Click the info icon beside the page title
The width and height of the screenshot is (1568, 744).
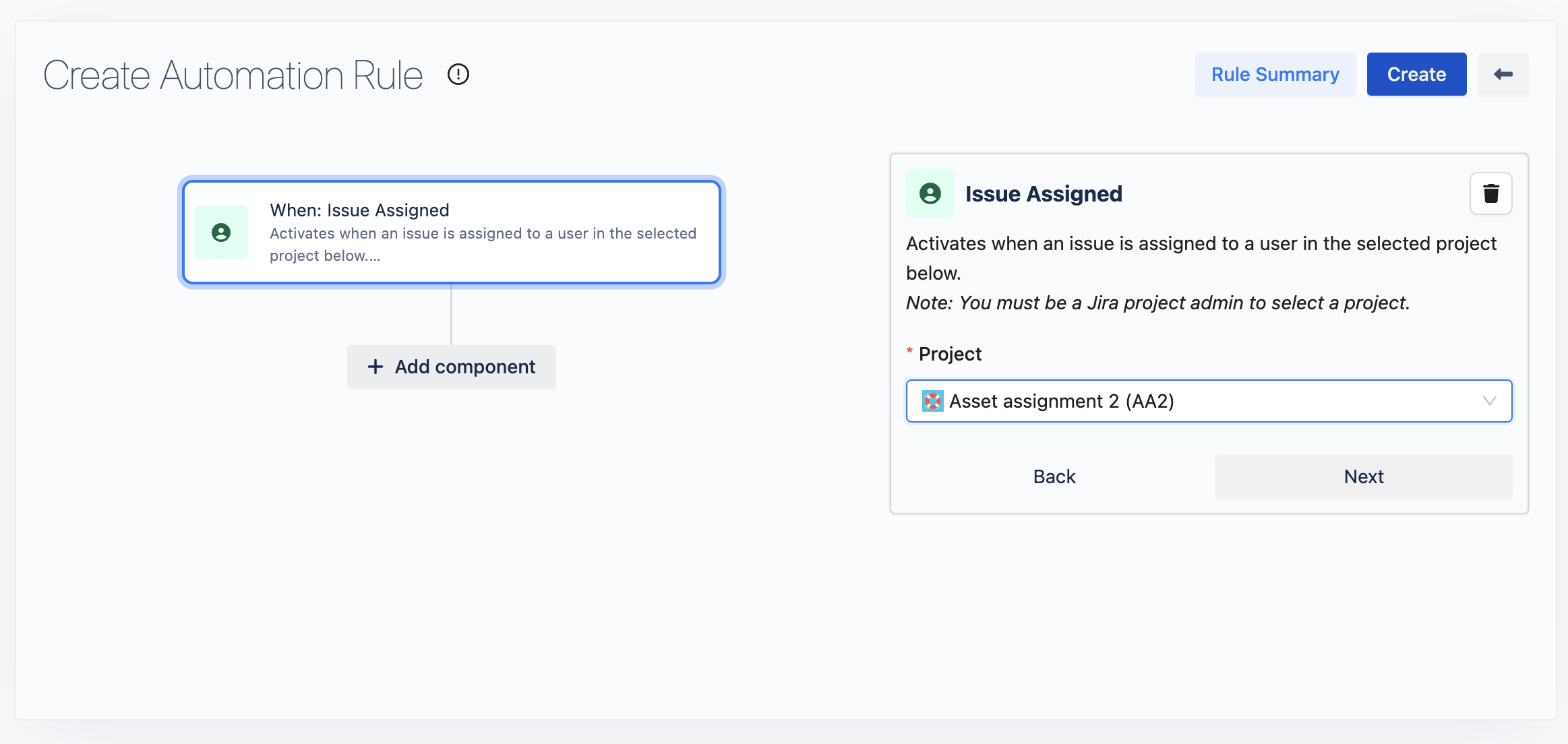coord(458,74)
